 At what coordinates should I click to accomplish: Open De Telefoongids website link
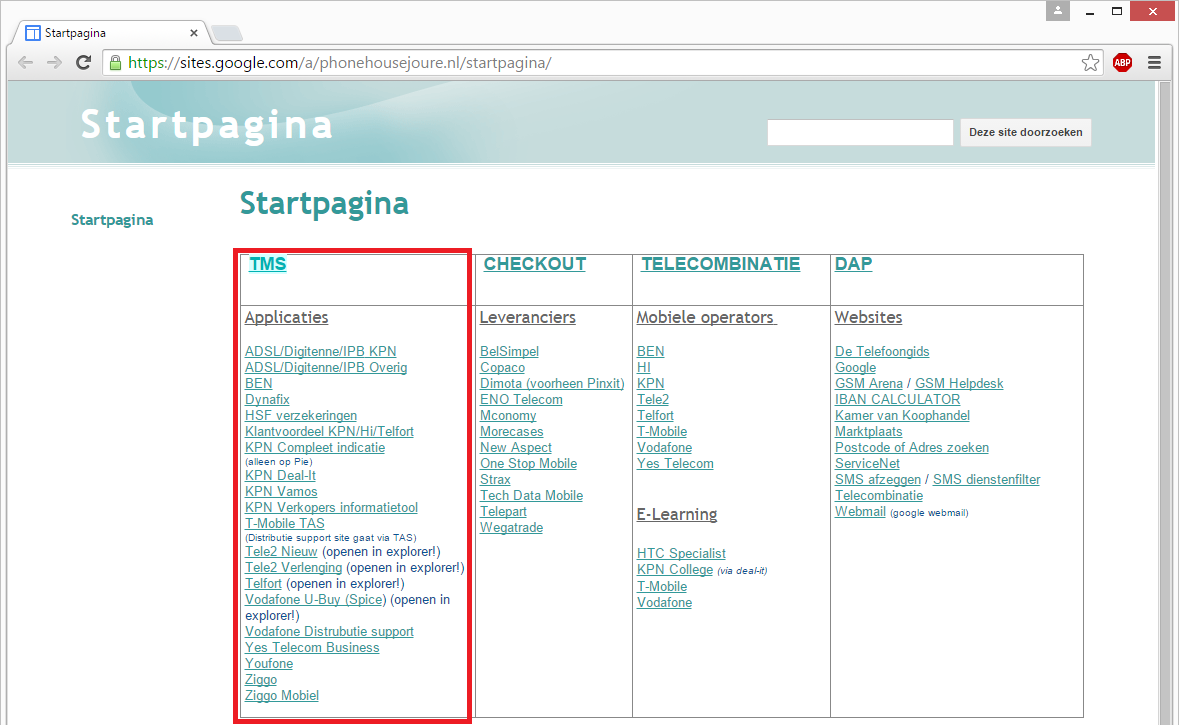[882, 352]
